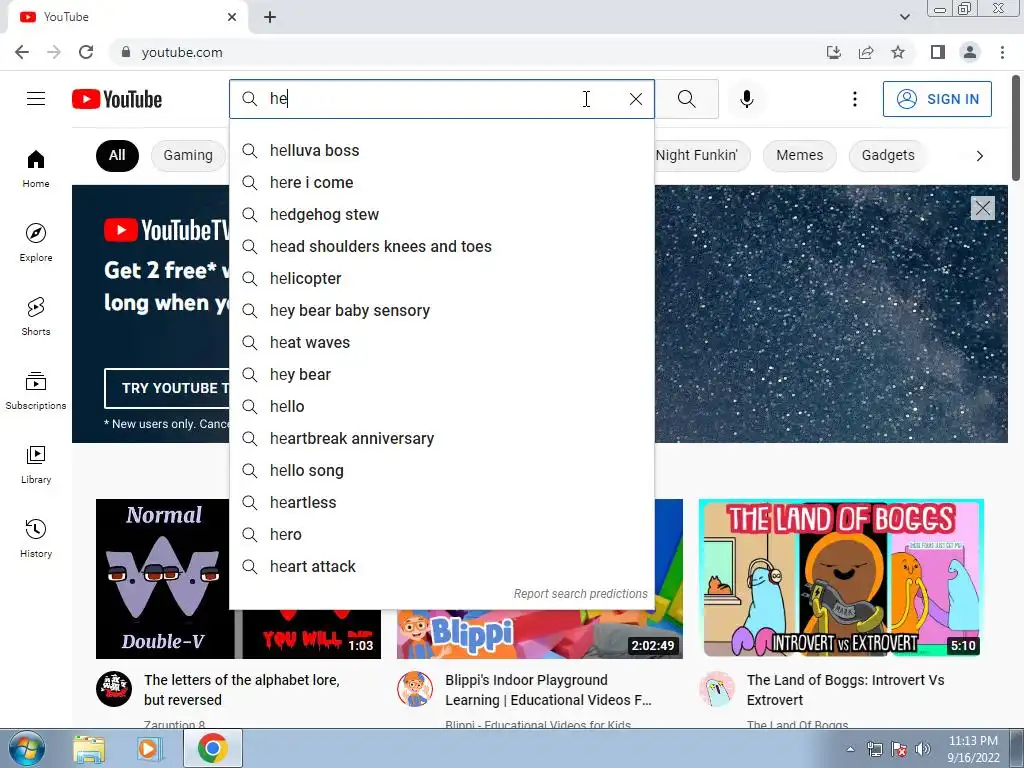Click the install app icon in address bar
This screenshot has width=1024, height=768.
coord(833,52)
